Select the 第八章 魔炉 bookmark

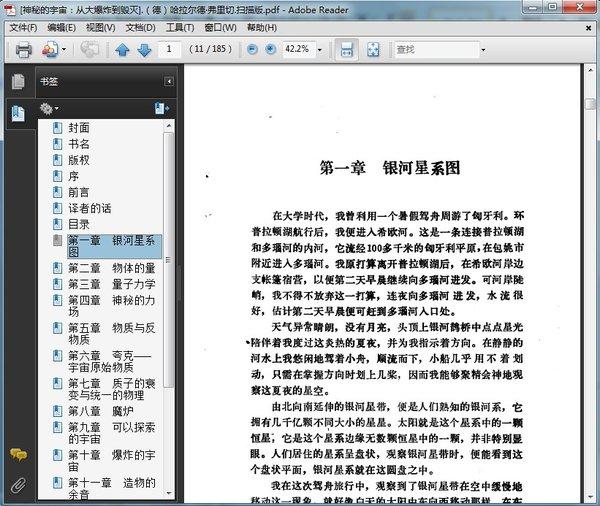(x=101, y=411)
